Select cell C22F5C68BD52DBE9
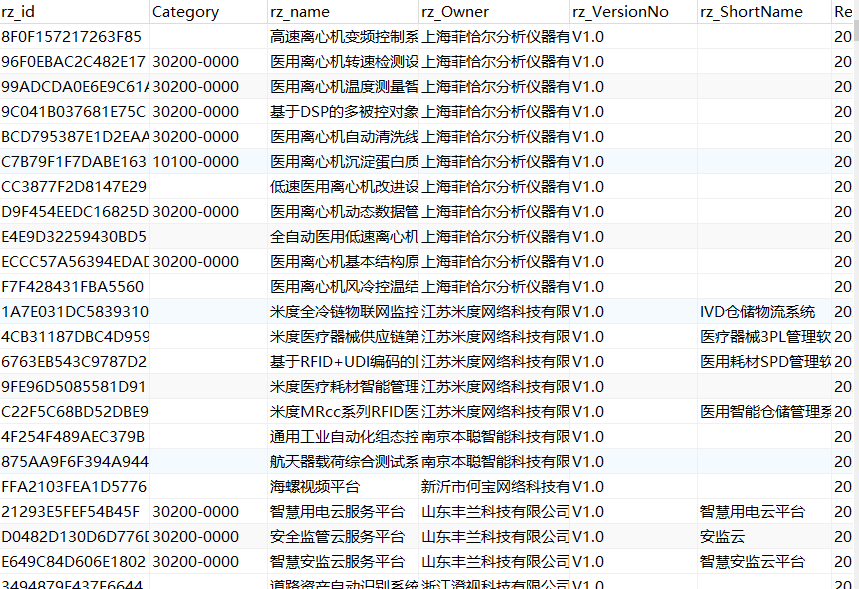859x589 pixels. tap(74, 412)
